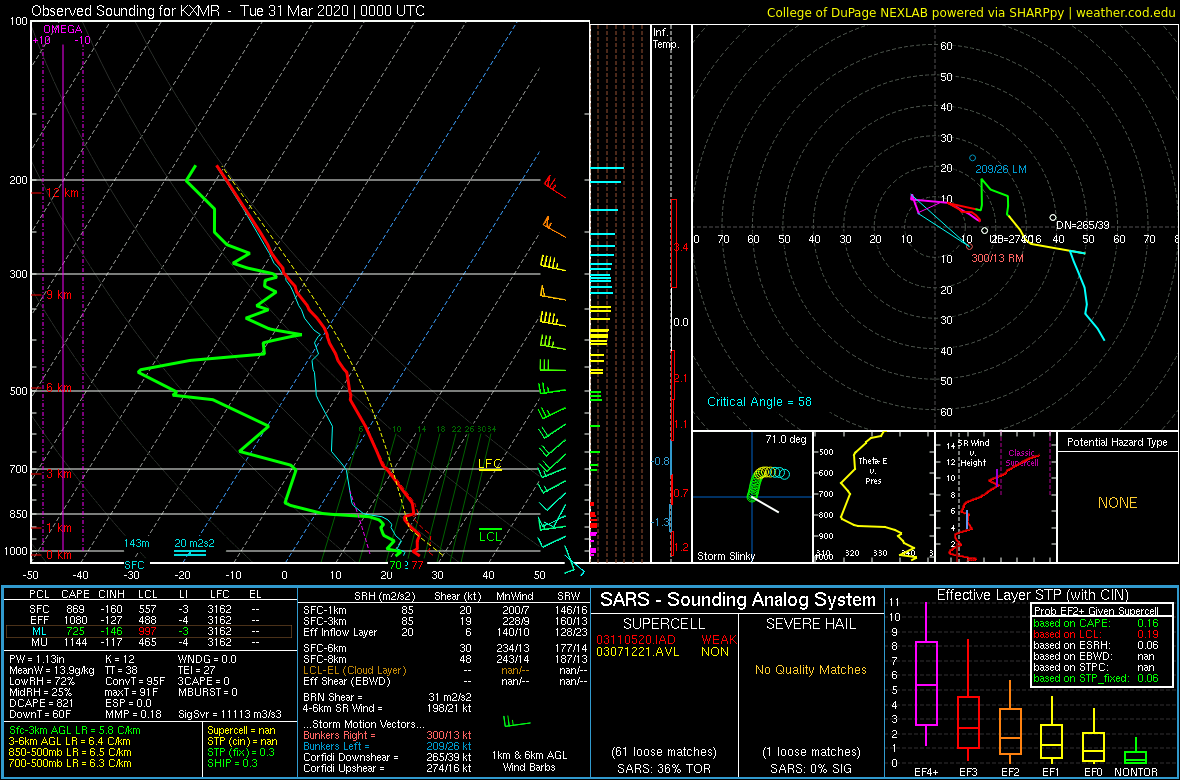Click the cyan '143m' label
The image size is (1180, 780).
point(138,544)
